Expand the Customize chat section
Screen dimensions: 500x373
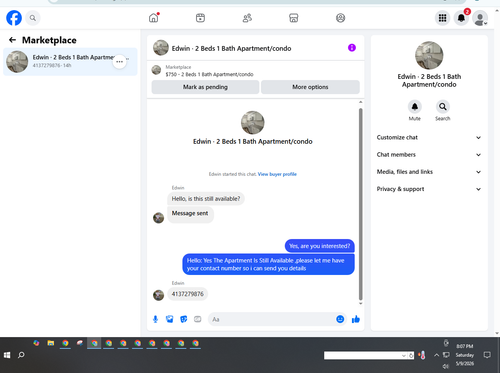[x=429, y=137]
